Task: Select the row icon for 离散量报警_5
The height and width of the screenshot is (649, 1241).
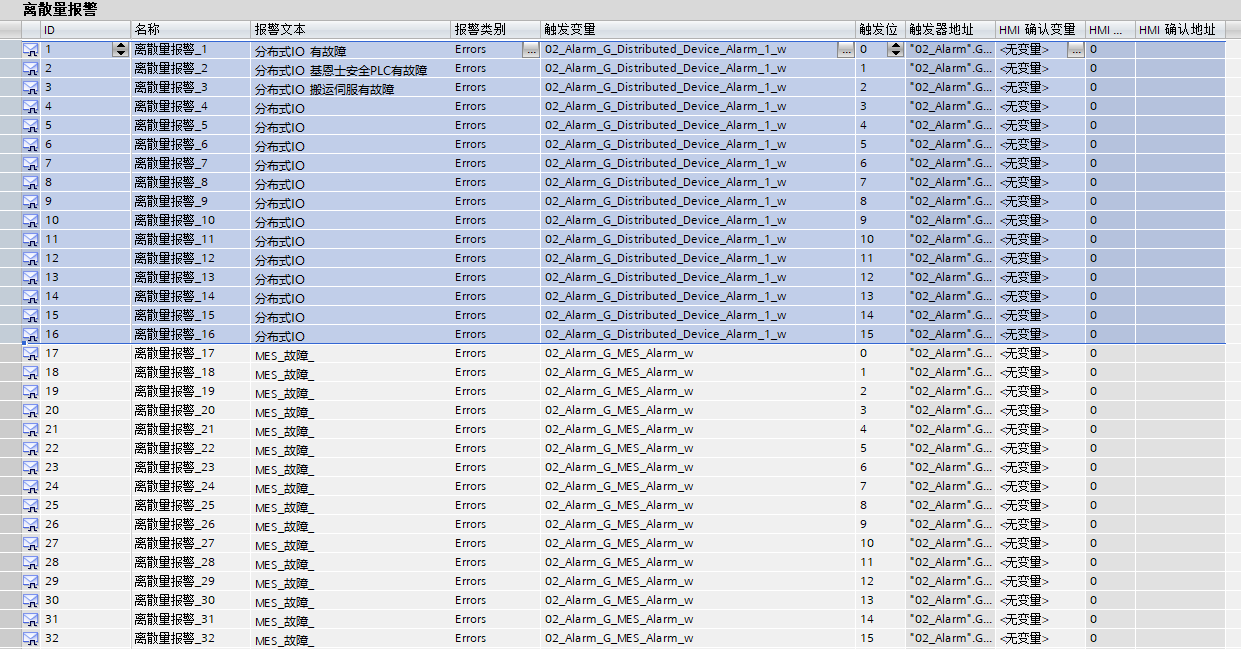Action: point(30,125)
